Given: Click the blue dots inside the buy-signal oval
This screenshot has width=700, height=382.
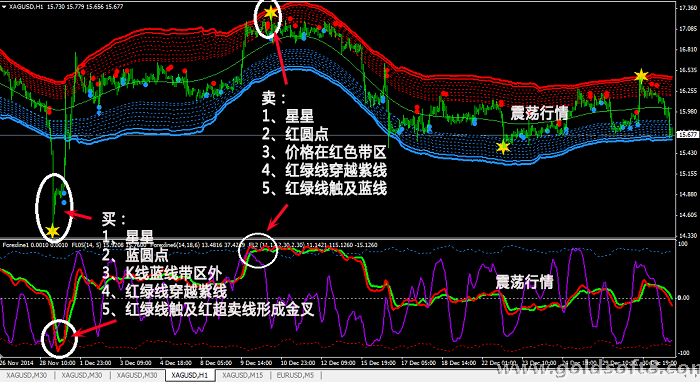Looking at the screenshot, I should click(64, 198).
